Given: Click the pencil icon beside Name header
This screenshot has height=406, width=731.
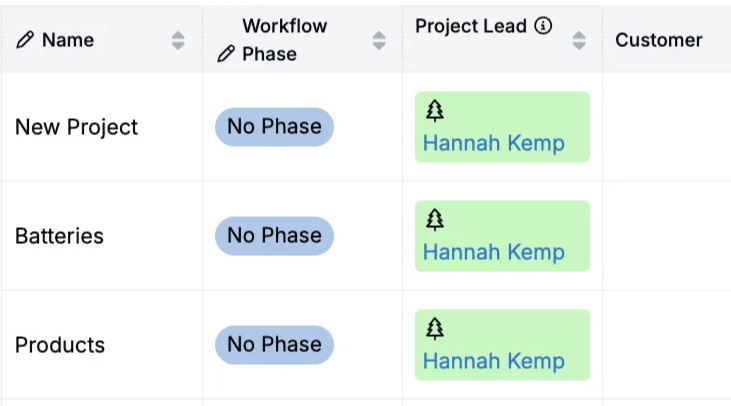Looking at the screenshot, I should coord(25,40).
